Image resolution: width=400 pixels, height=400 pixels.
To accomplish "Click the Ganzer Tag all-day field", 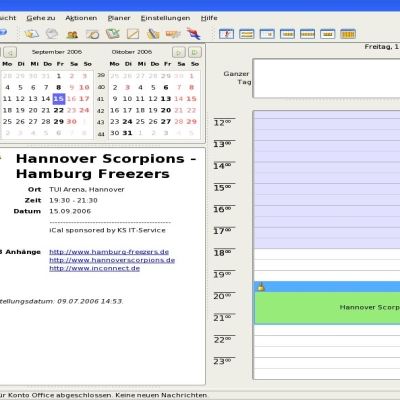I will tap(327, 78).
